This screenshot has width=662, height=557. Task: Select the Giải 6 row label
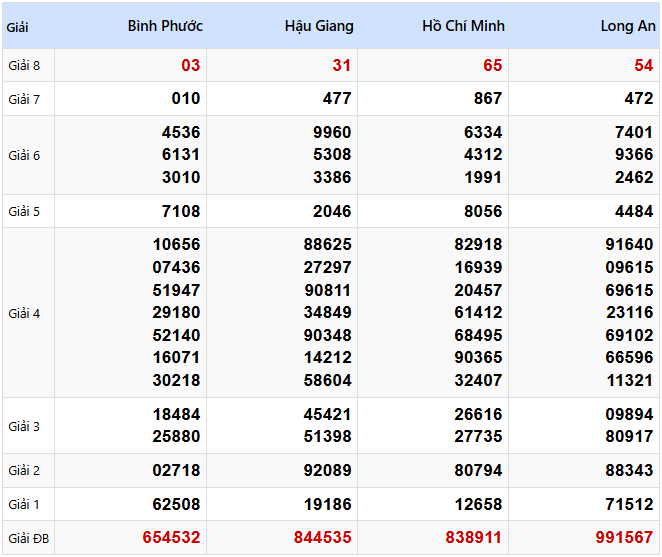click(x=24, y=155)
